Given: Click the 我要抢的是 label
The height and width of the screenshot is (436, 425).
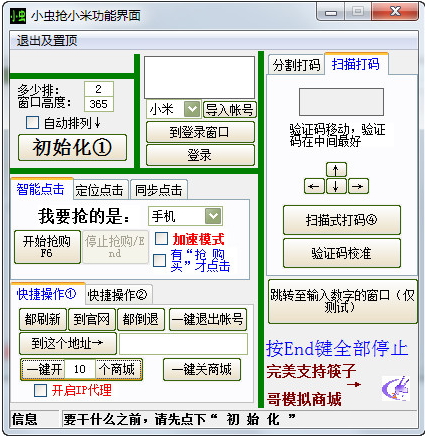Looking at the screenshot, I should [84, 216].
